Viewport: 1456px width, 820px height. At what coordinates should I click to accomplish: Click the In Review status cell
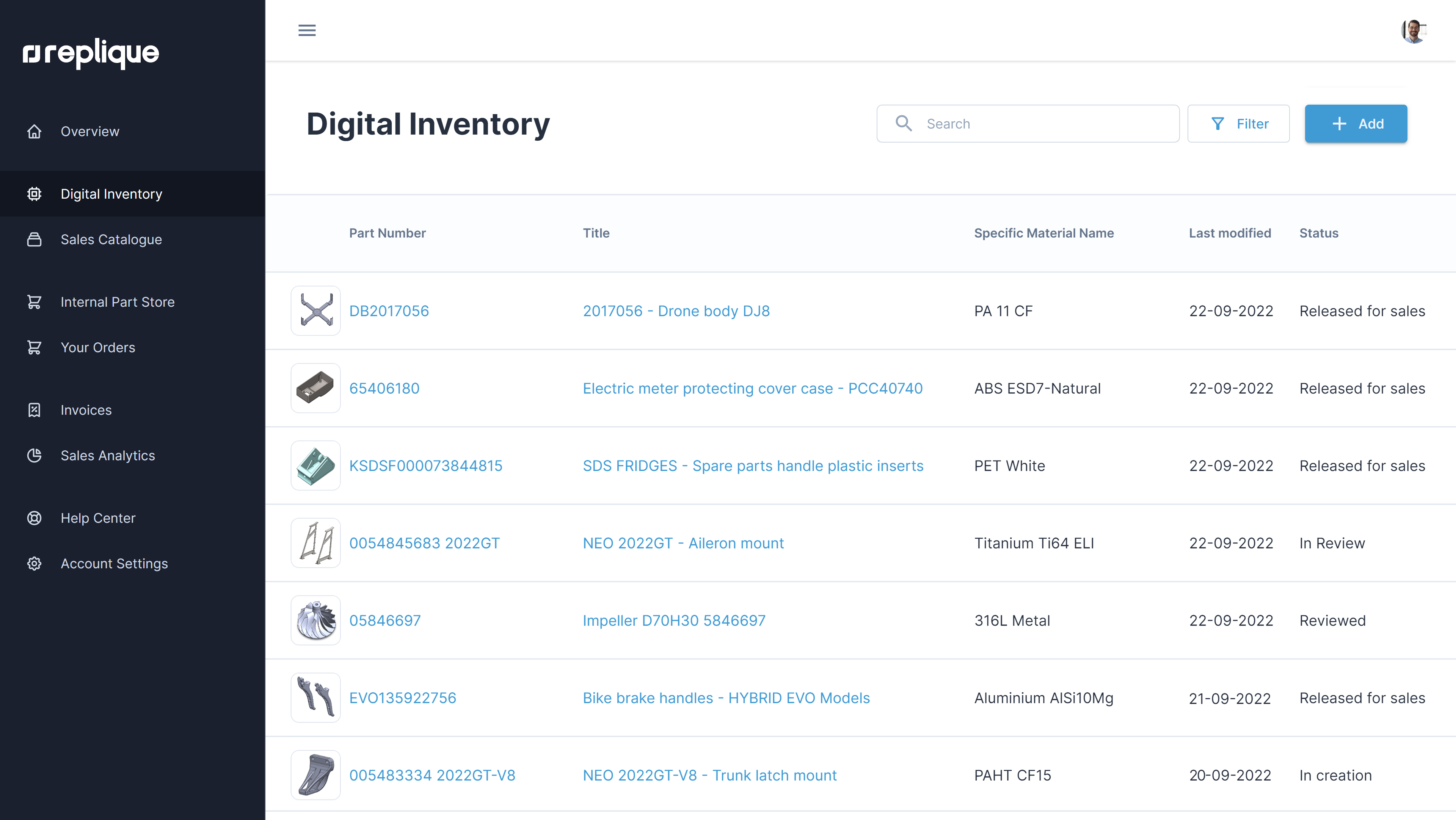point(1332,543)
